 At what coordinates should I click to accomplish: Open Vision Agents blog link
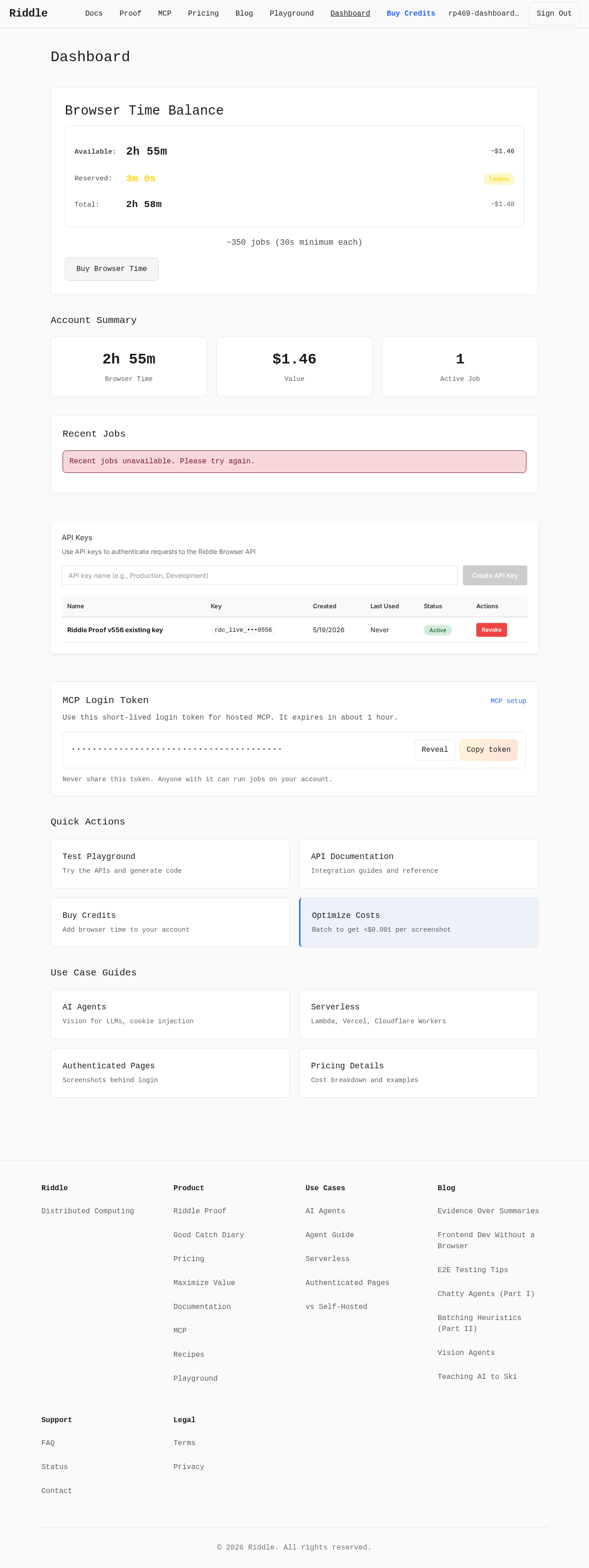click(x=466, y=1353)
